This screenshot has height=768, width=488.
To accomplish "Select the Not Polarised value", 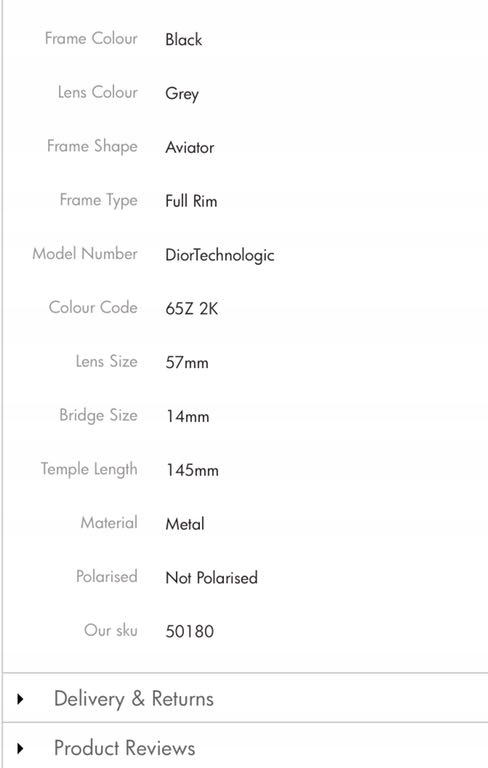I will point(212,578).
